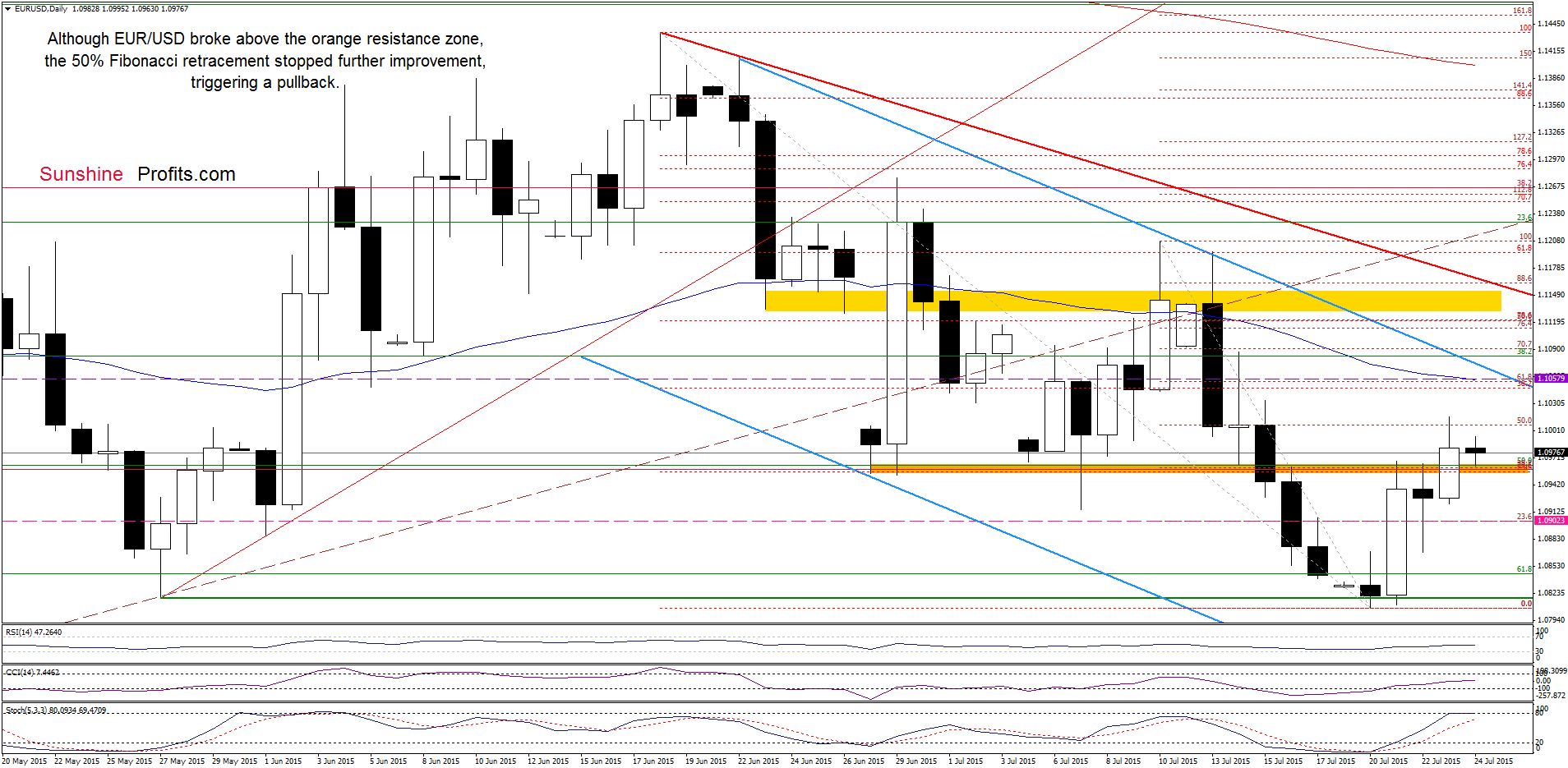Select the Stoch(5,3,3) indicator label
The width and height of the screenshot is (1568, 768).
click(56, 711)
